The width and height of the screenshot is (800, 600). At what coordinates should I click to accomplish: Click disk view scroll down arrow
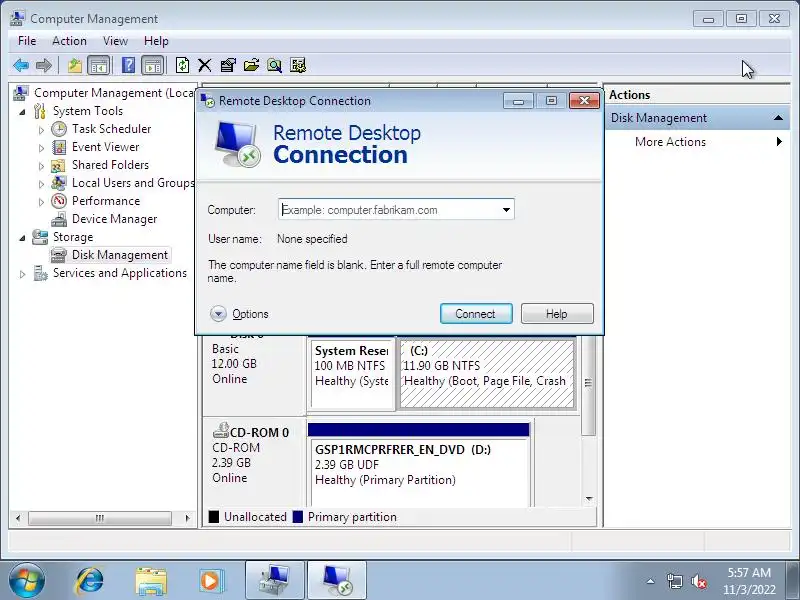click(589, 498)
